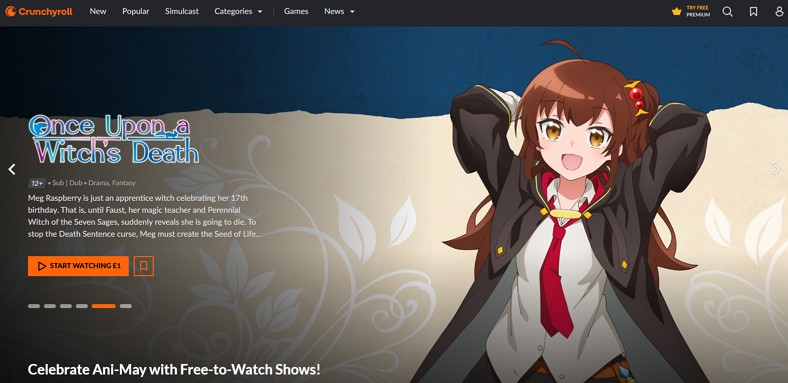Expand the News dropdown
Image resolution: width=788 pixels, height=383 pixels.
[339, 11]
